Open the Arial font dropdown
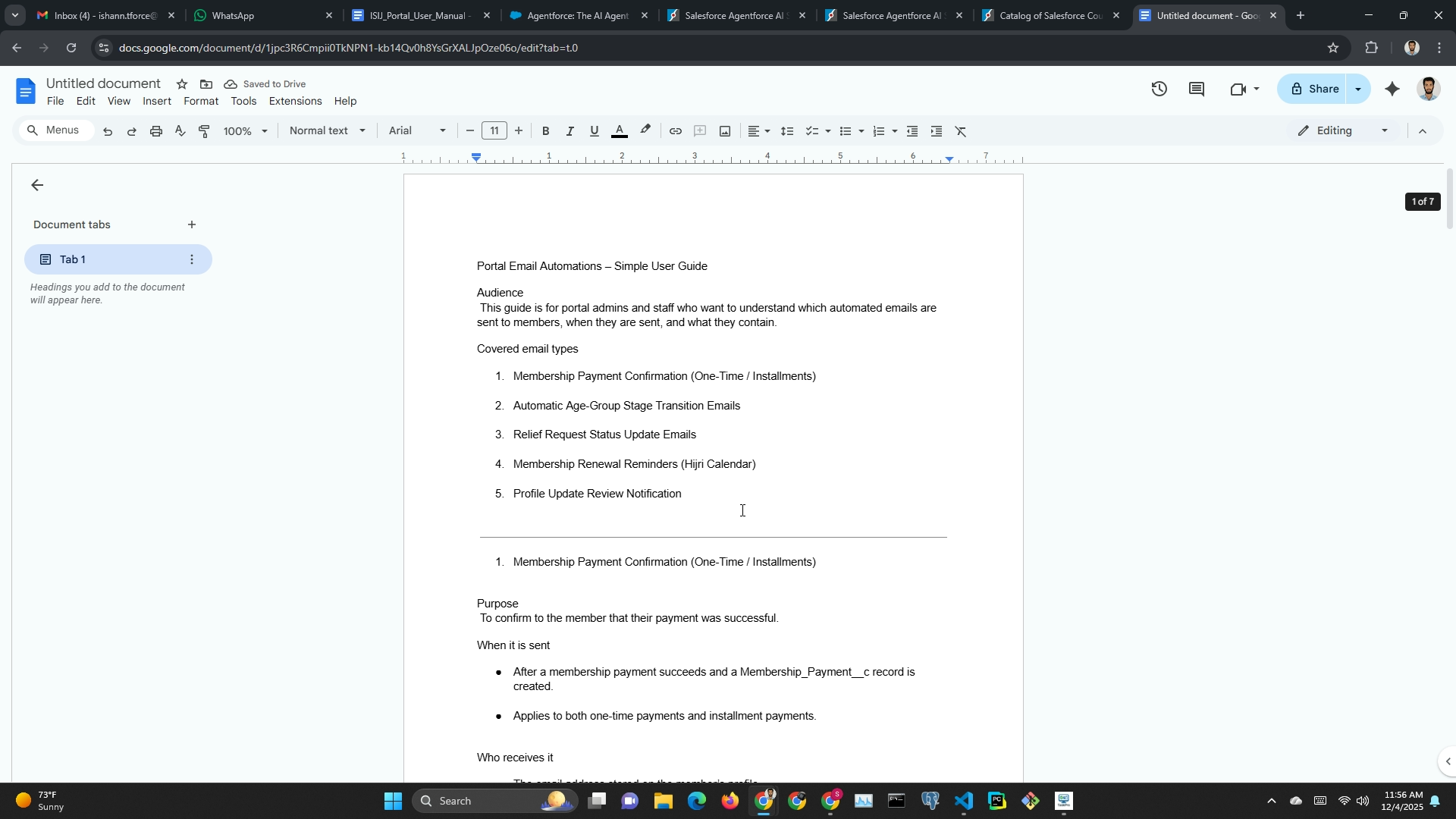 coord(417,130)
